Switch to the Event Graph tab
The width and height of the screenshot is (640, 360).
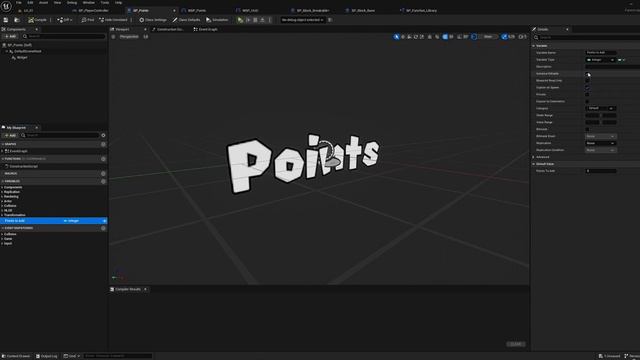coord(205,29)
